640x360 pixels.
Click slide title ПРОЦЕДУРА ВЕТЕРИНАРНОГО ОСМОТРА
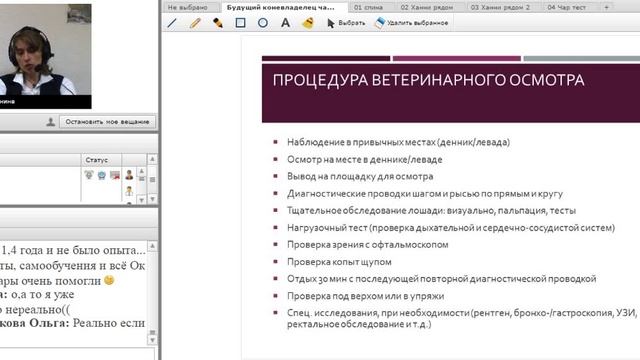(x=428, y=80)
